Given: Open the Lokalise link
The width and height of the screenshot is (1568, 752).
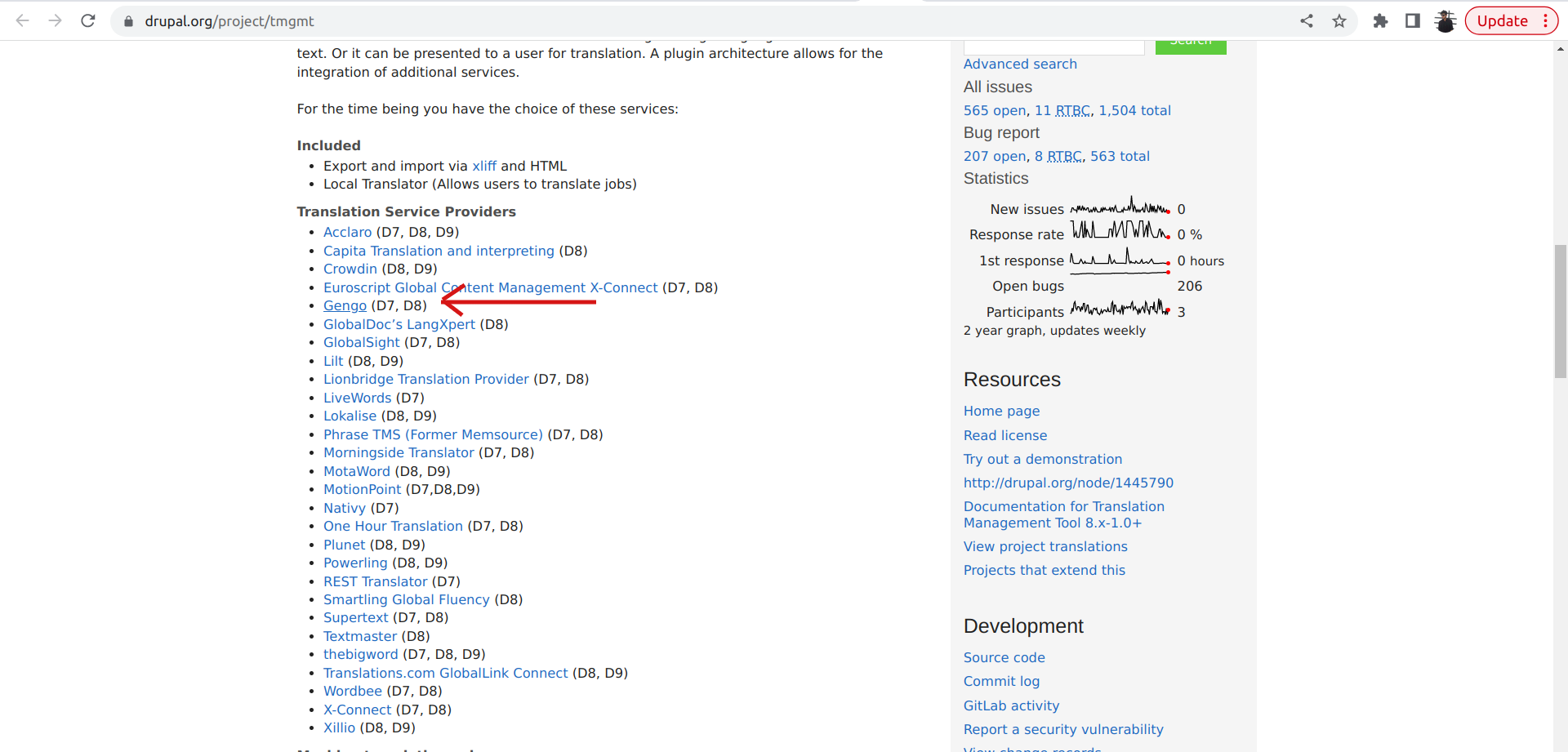Looking at the screenshot, I should click(x=350, y=416).
